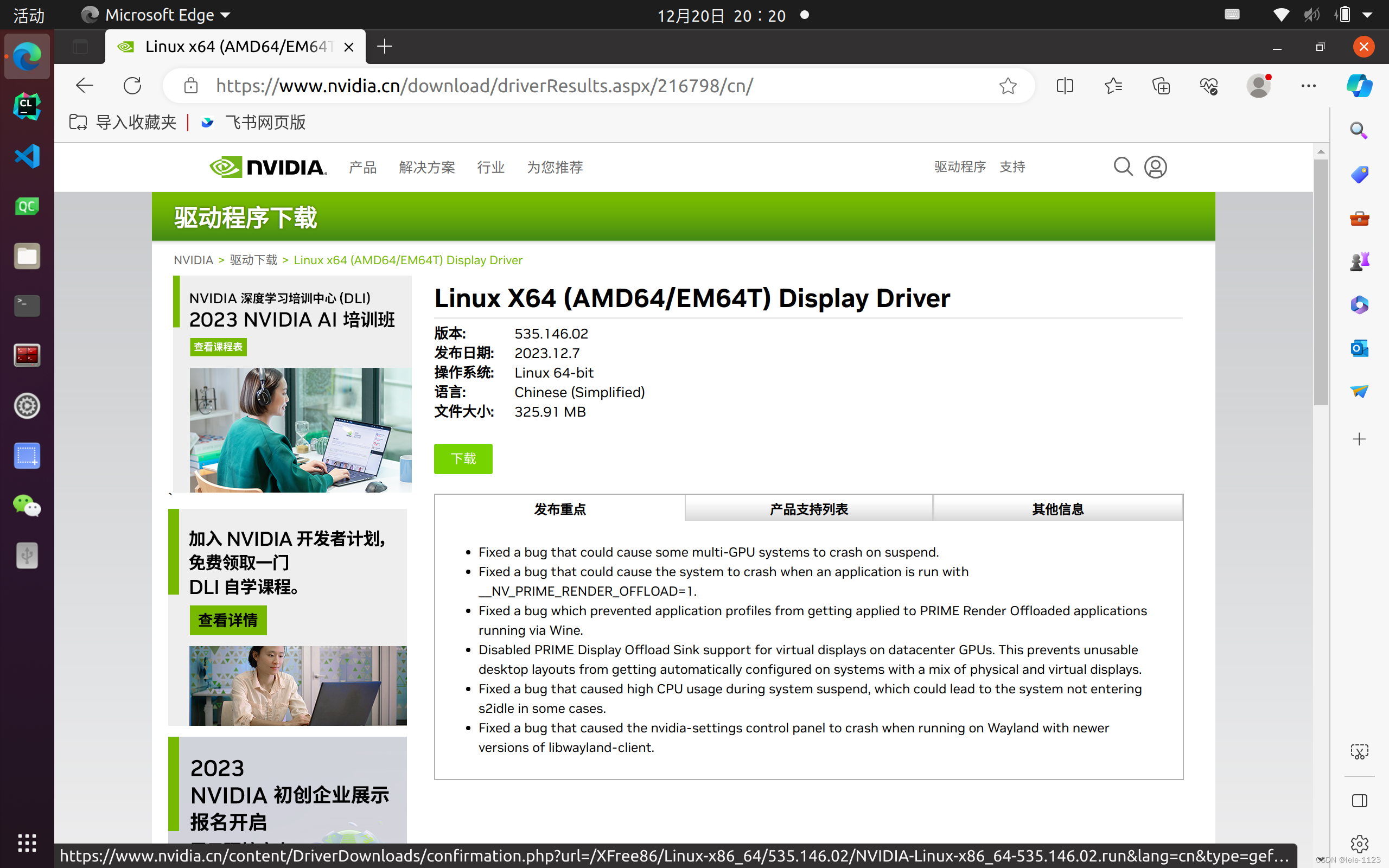
Task: Open Edge settings and more menu
Action: 1308,86
